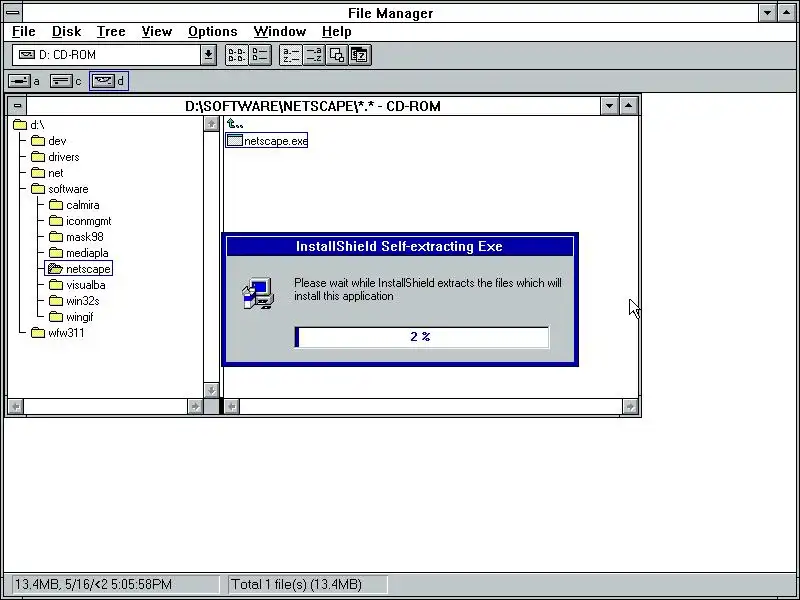
Task: Go up one directory level arrow
Action: (x=235, y=124)
